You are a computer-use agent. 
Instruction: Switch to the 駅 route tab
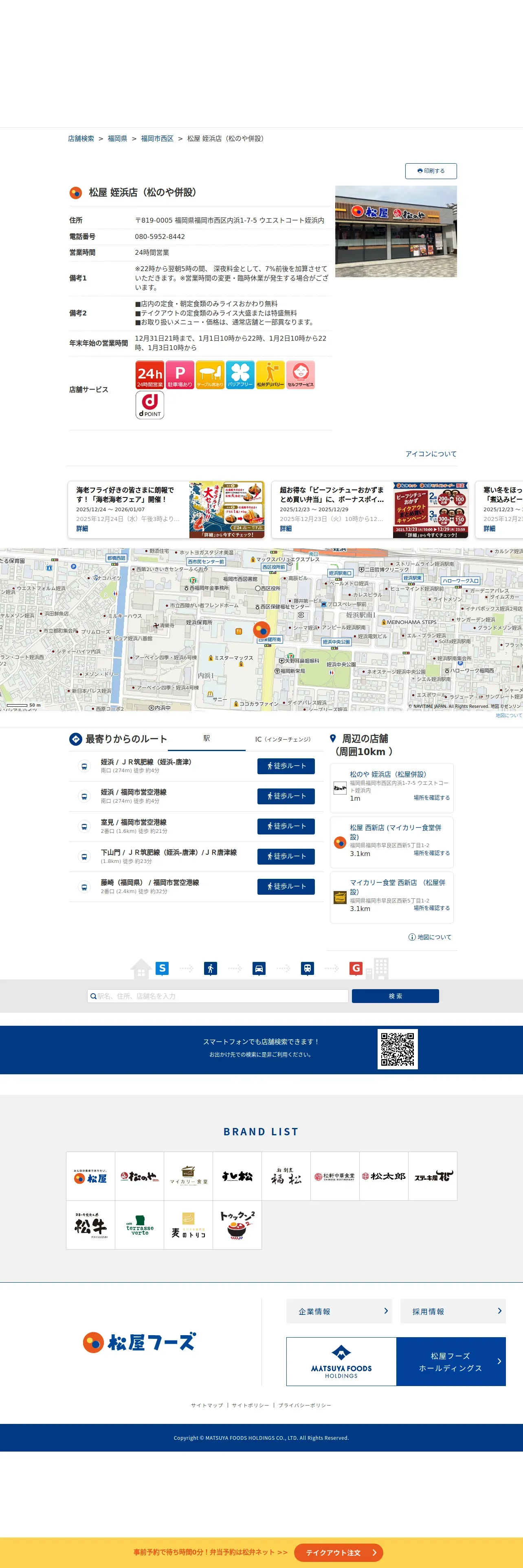207,739
